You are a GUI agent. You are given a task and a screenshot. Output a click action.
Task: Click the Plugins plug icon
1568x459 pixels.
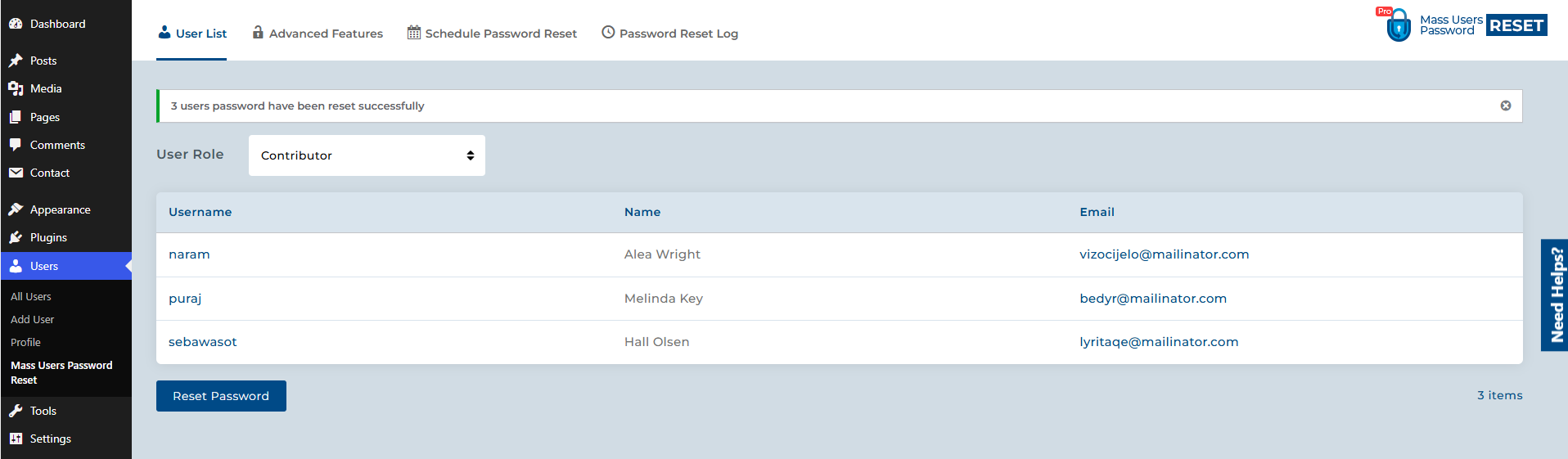click(16, 237)
